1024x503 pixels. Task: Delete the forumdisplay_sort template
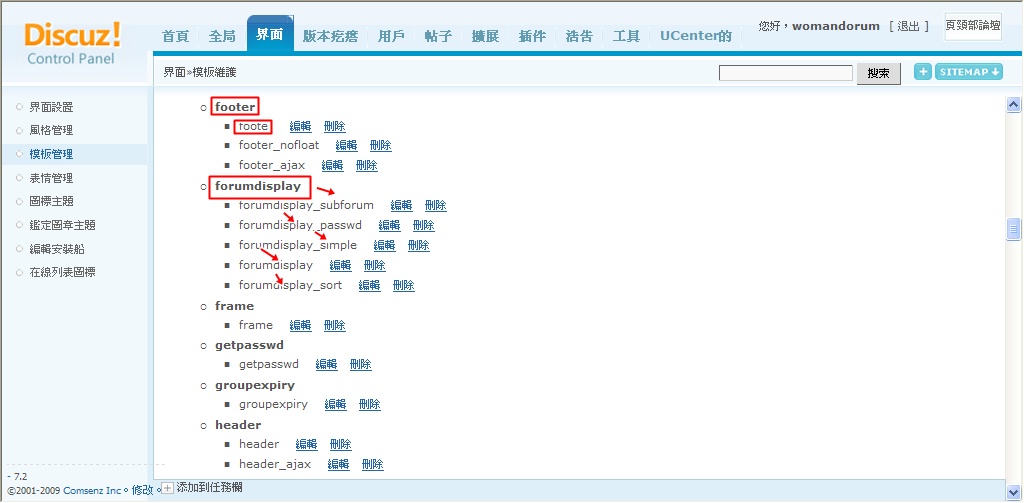403,286
